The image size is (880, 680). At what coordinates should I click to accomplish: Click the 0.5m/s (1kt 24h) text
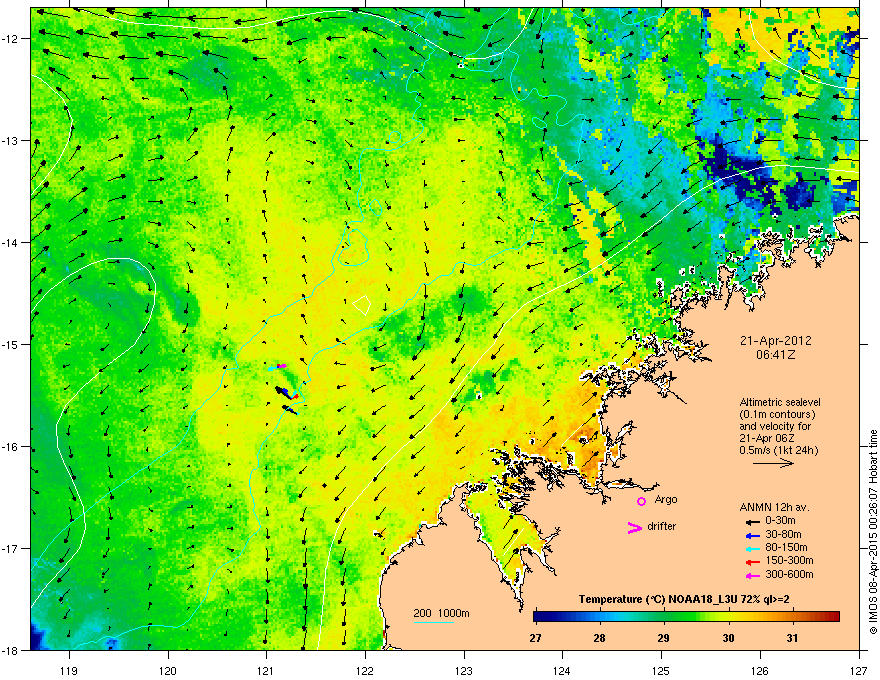[x=778, y=450]
